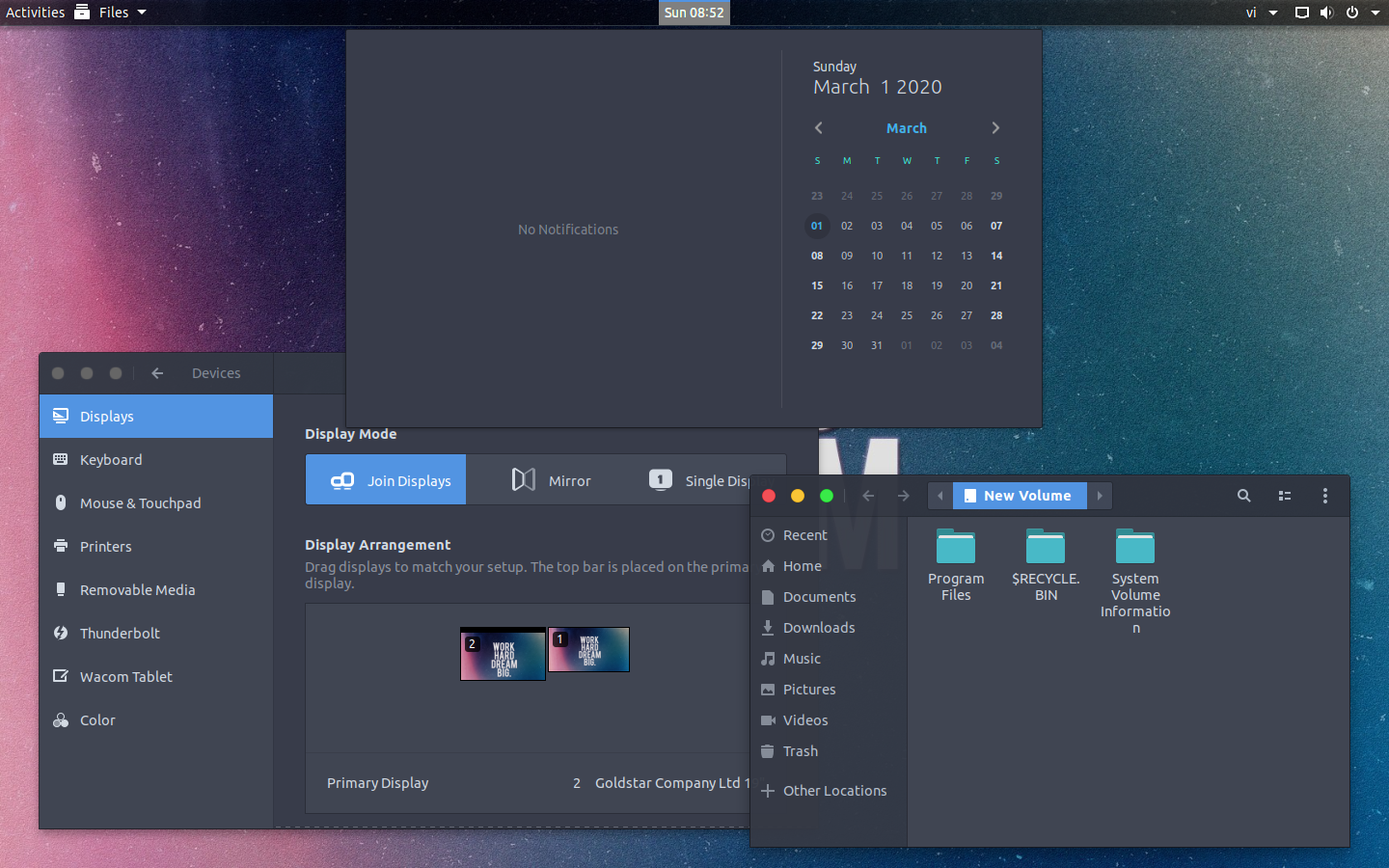Screen dimensions: 1389x868
Task: Show the previous month in the calendar
Action: [x=819, y=128]
